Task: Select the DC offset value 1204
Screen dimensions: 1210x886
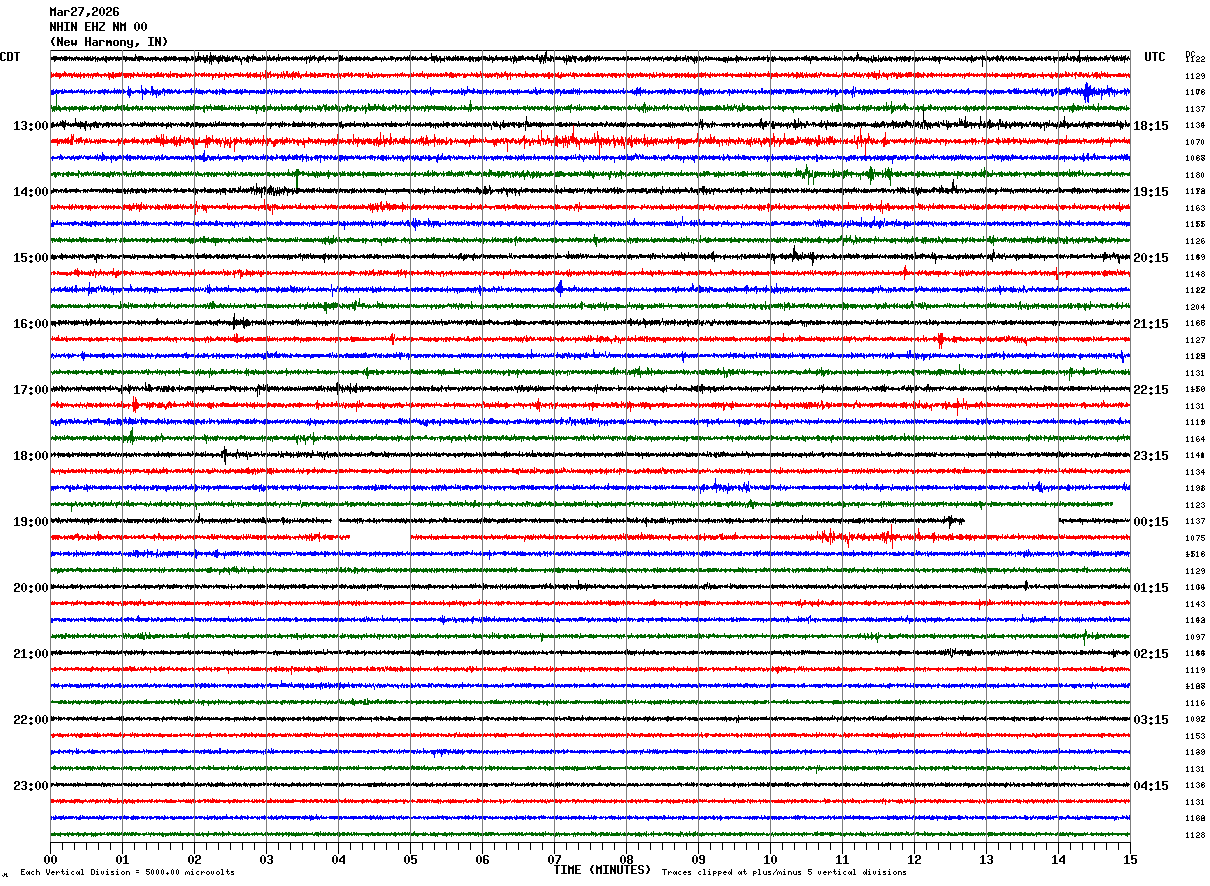Action: 1195,307
